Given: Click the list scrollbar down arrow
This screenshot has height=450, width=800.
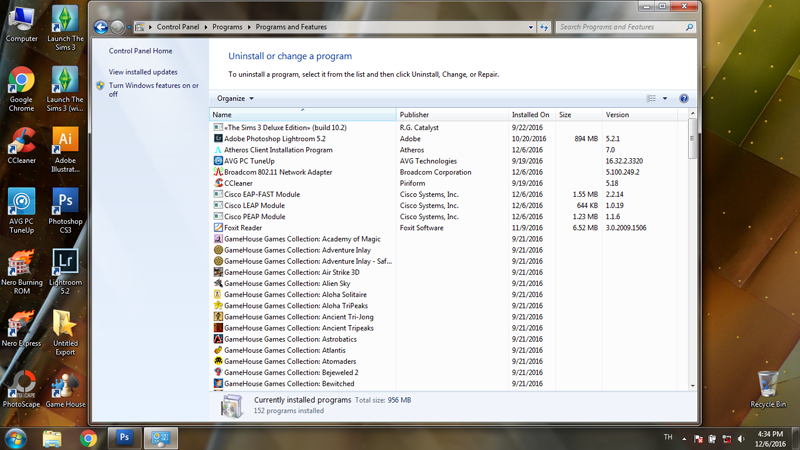Looking at the screenshot, I should tap(692, 386).
